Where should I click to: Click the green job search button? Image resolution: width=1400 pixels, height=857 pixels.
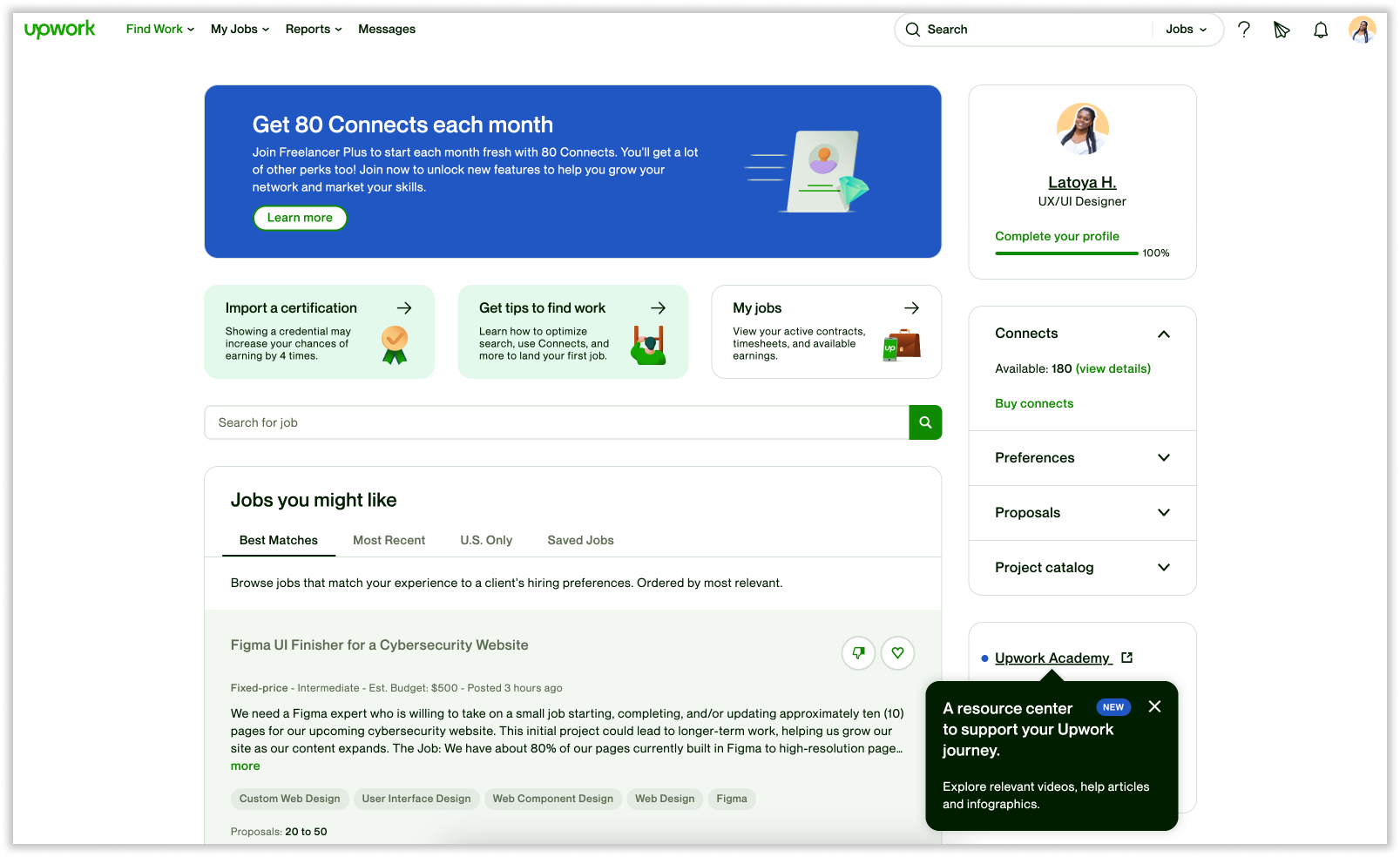click(925, 422)
